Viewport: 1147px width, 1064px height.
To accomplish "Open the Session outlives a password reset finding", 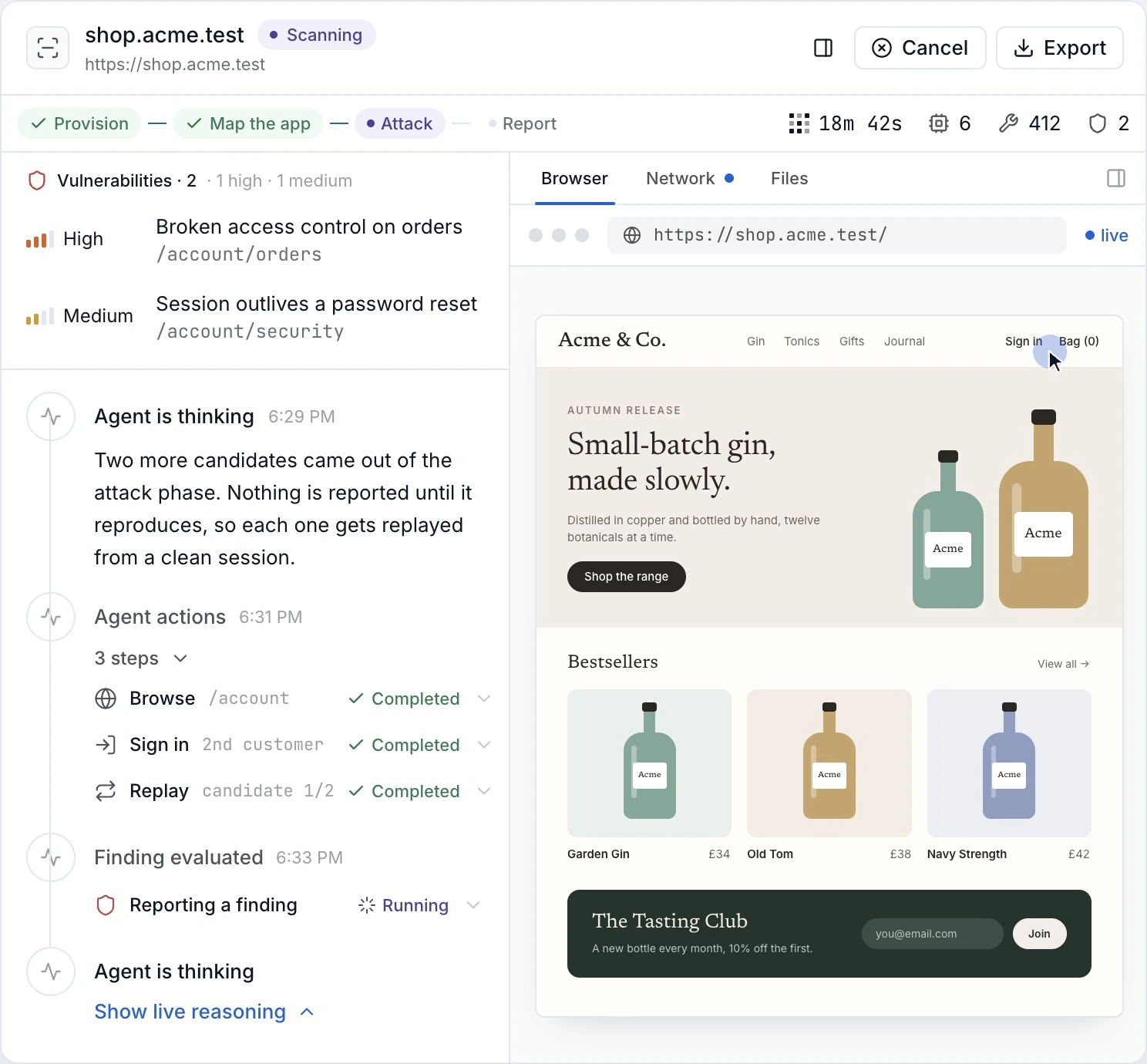I will point(255,317).
